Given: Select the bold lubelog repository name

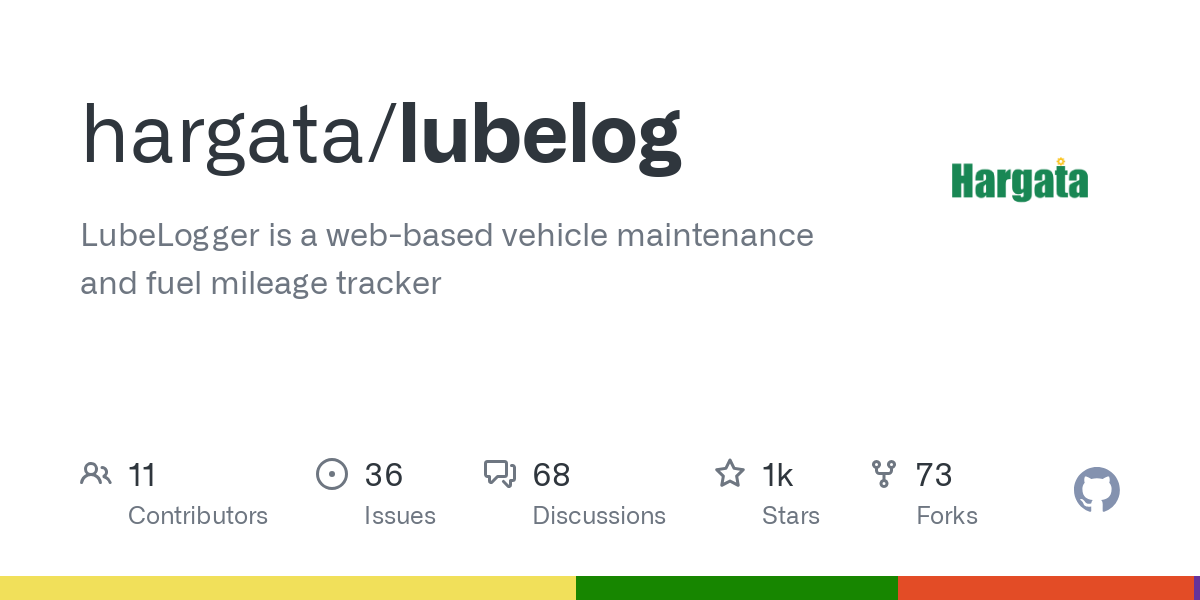Looking at the screenshot, I should coord(541,138).
